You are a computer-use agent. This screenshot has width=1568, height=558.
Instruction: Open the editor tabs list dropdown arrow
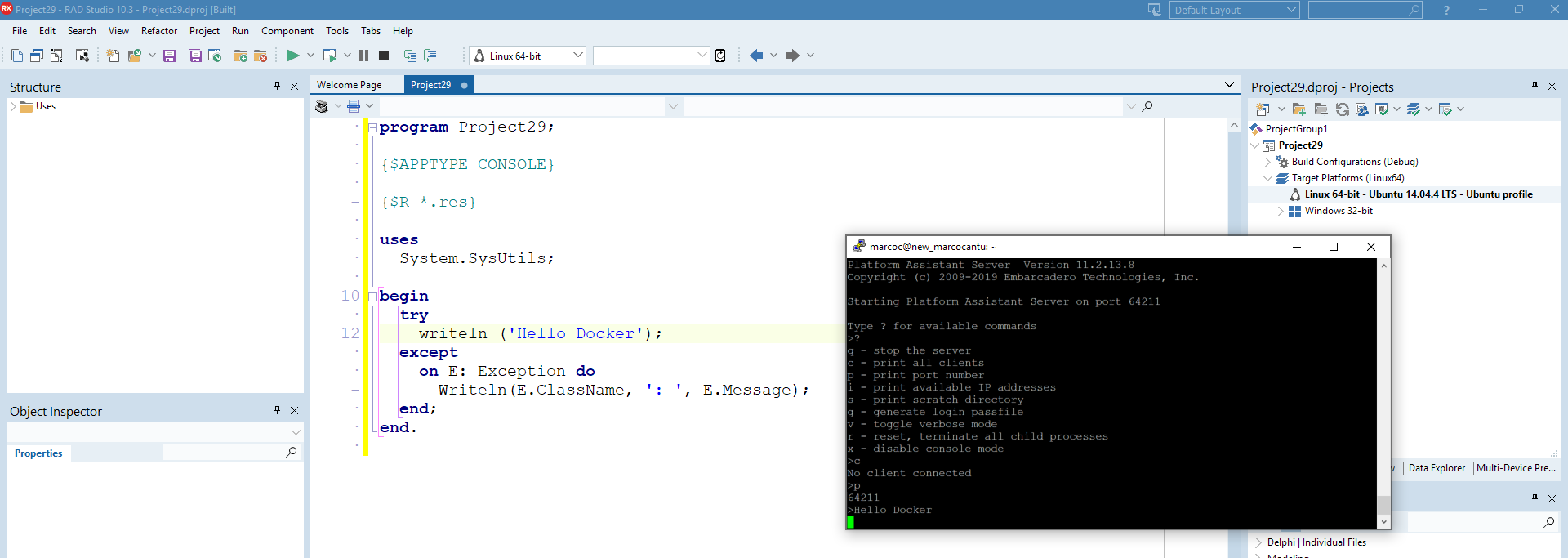[x=1229, y=85]
